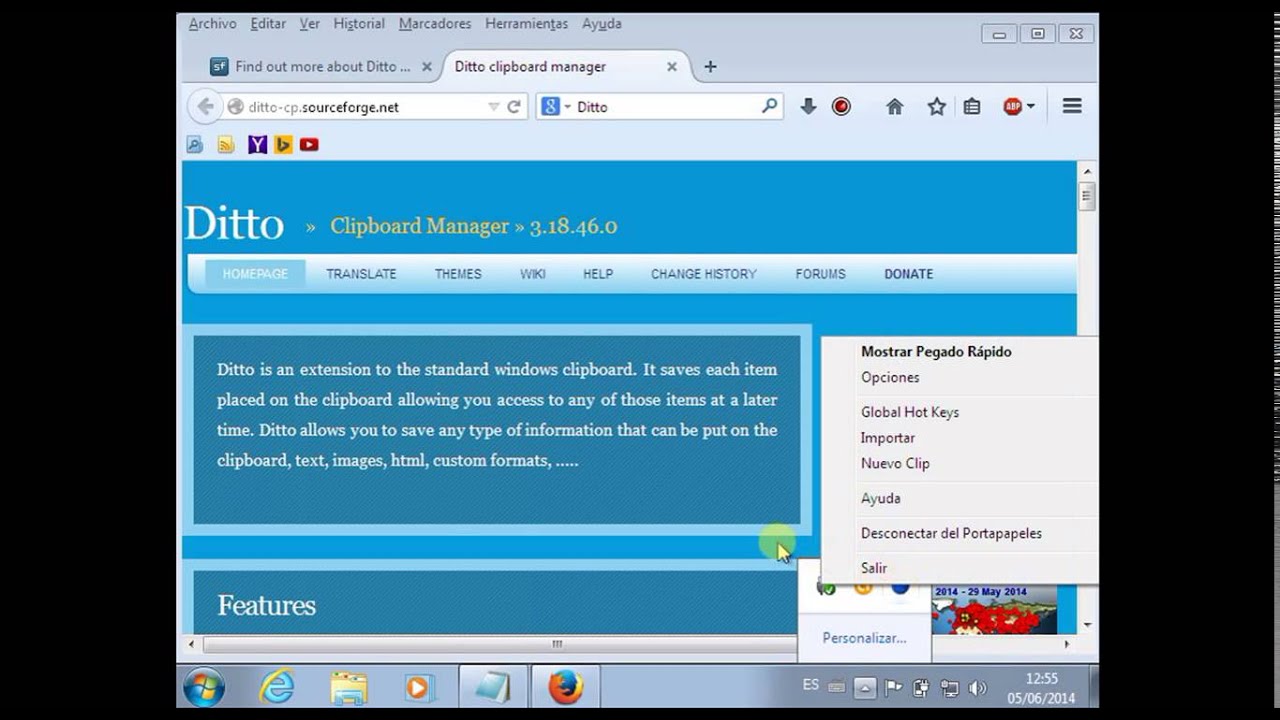The height and width of the screenshot is (720, 1280).
Task: Open Windows Media Player taskbar icon
Action: pos(419,687)
